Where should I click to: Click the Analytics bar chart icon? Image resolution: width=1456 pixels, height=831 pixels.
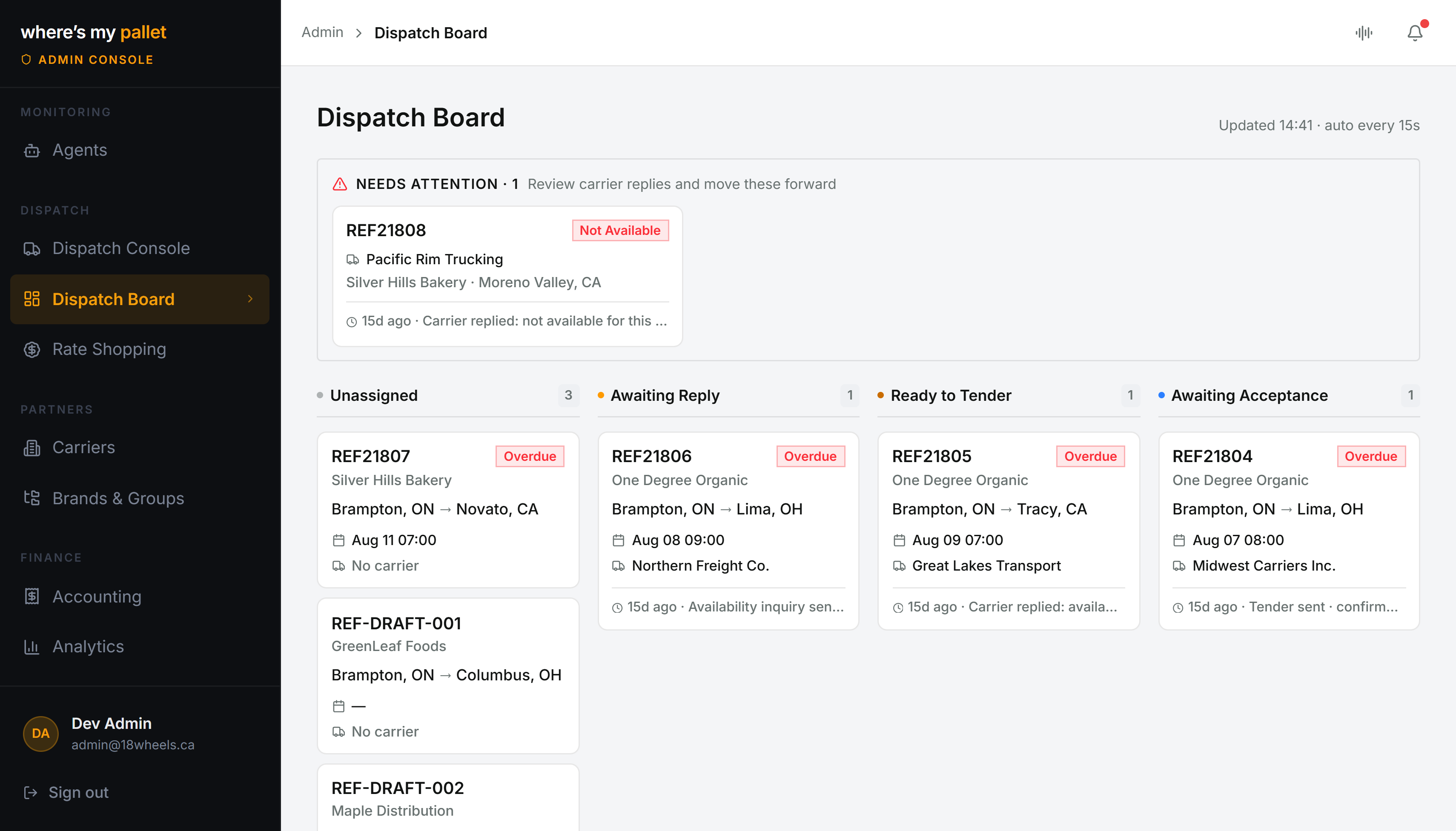tap(32, 647)
